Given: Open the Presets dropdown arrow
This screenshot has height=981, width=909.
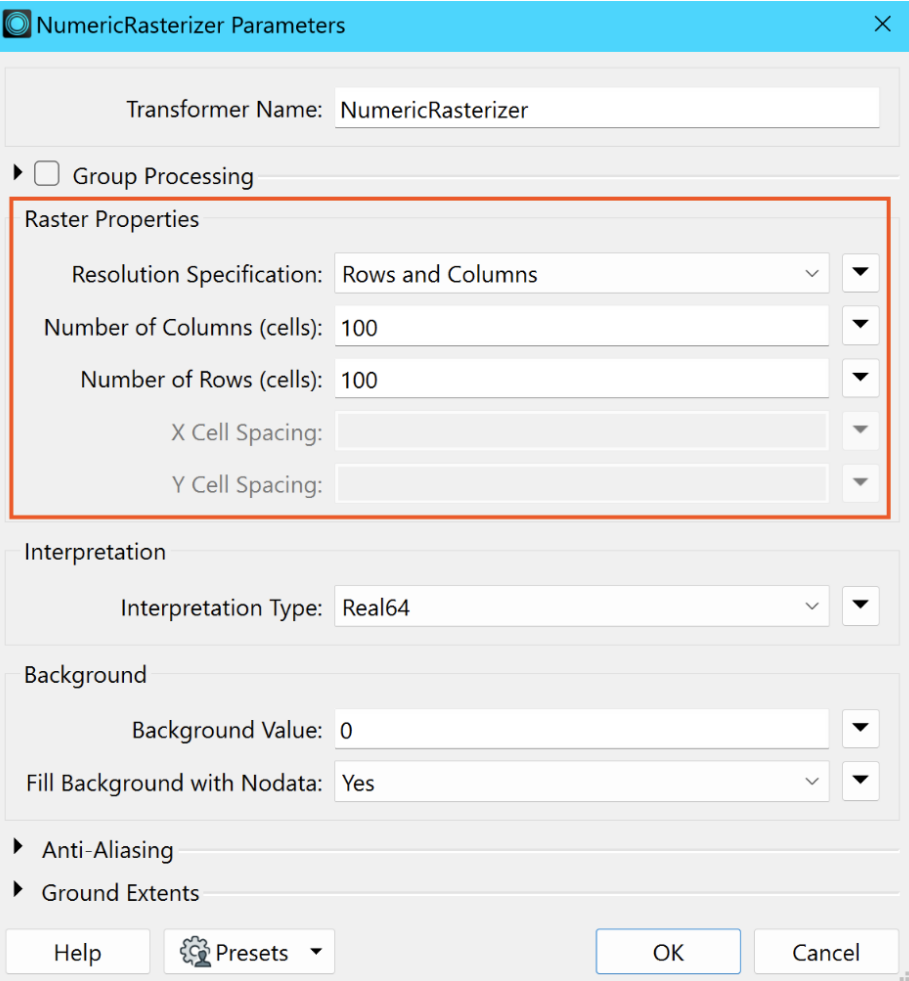Looking at the screenshot, I should click(317, 952).
